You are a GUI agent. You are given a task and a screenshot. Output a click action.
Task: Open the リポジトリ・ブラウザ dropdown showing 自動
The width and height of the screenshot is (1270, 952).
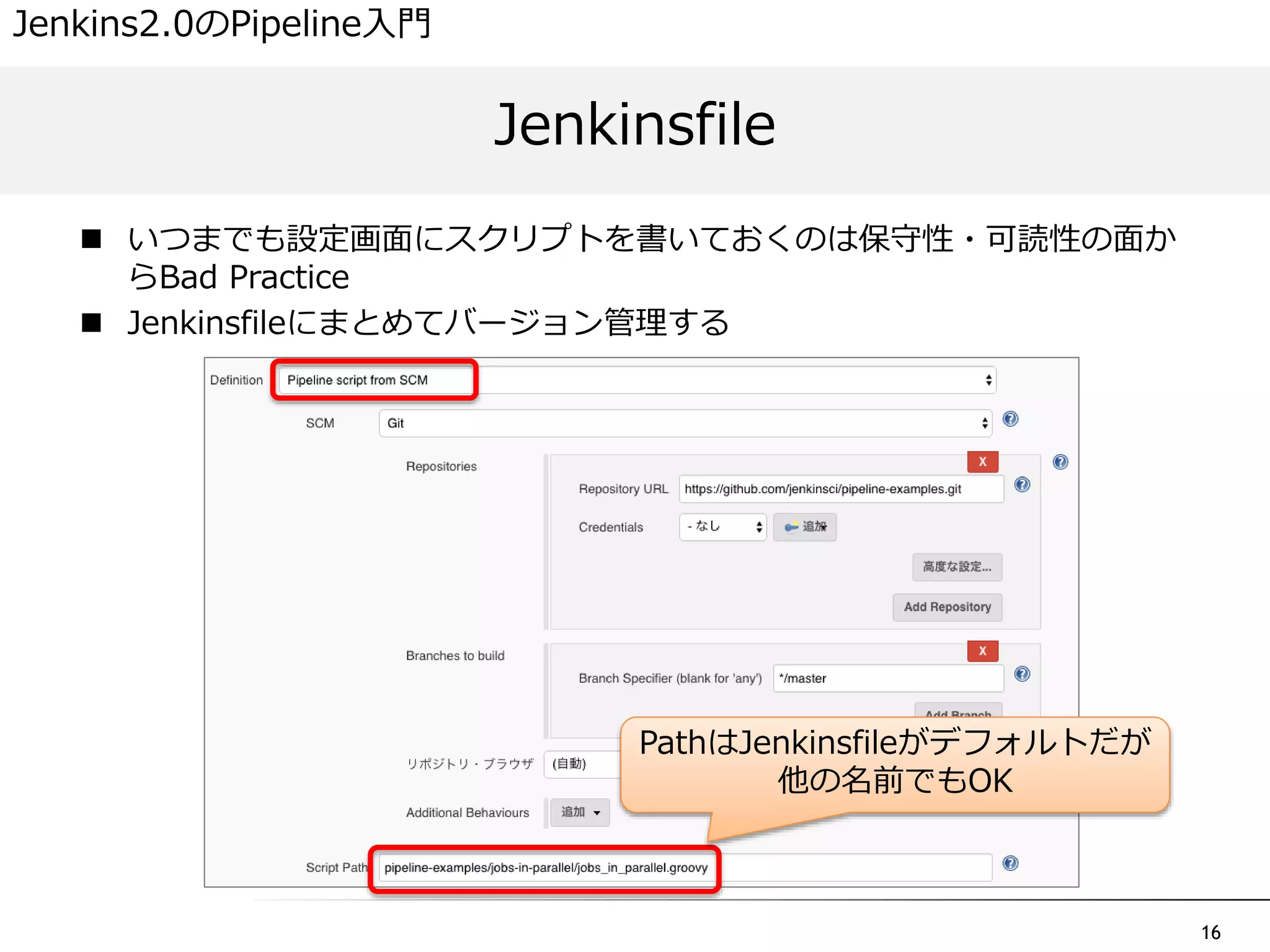pyautogui.click(x=582, y=764)
